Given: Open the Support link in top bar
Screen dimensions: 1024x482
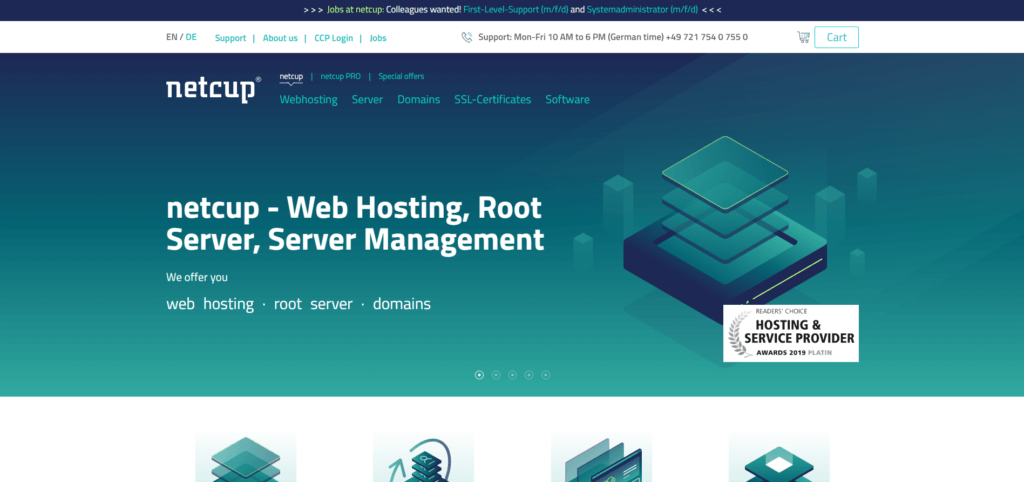Looking at the screenshot, I should click(231, 38).
